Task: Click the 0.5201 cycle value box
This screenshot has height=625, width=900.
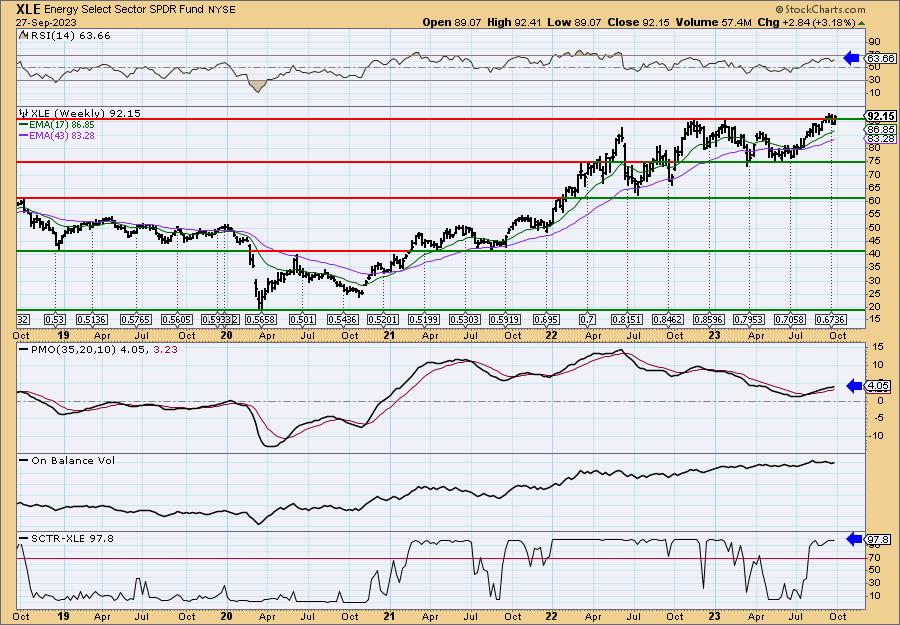Action: pyautogui.click(x=383, y=319)
